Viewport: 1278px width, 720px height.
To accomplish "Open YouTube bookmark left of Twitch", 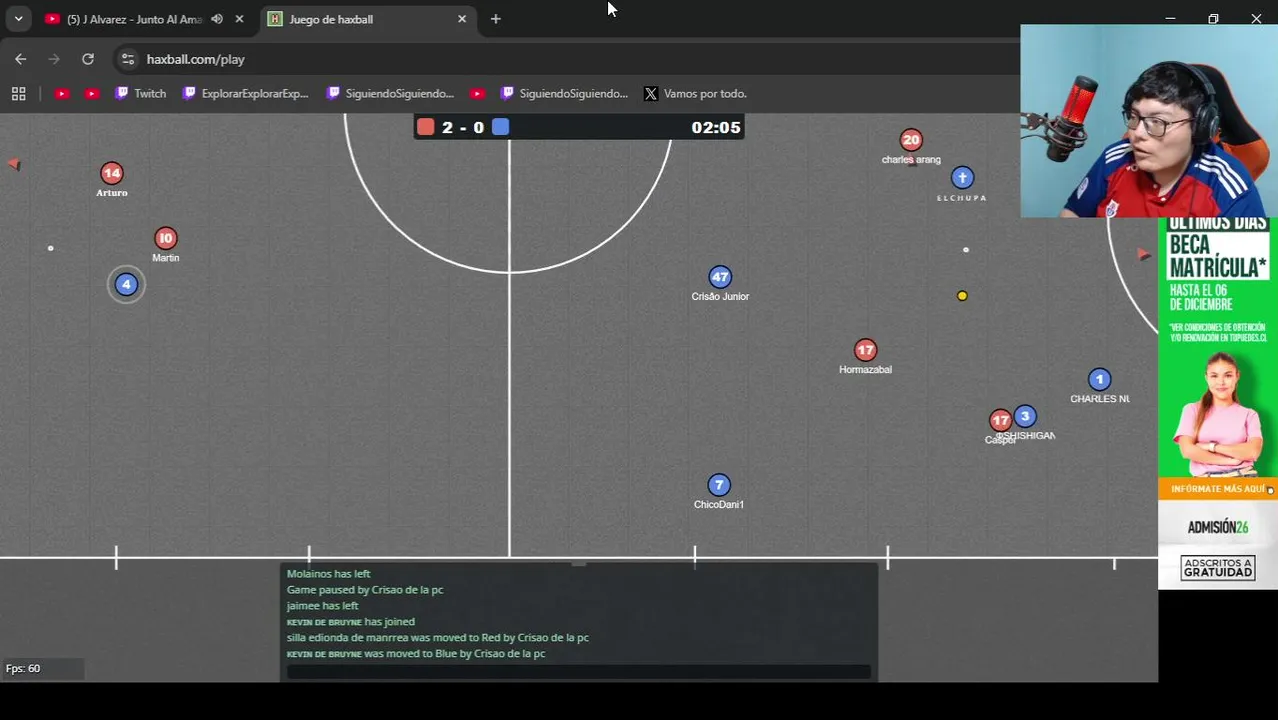I will [x=92, y=93].
